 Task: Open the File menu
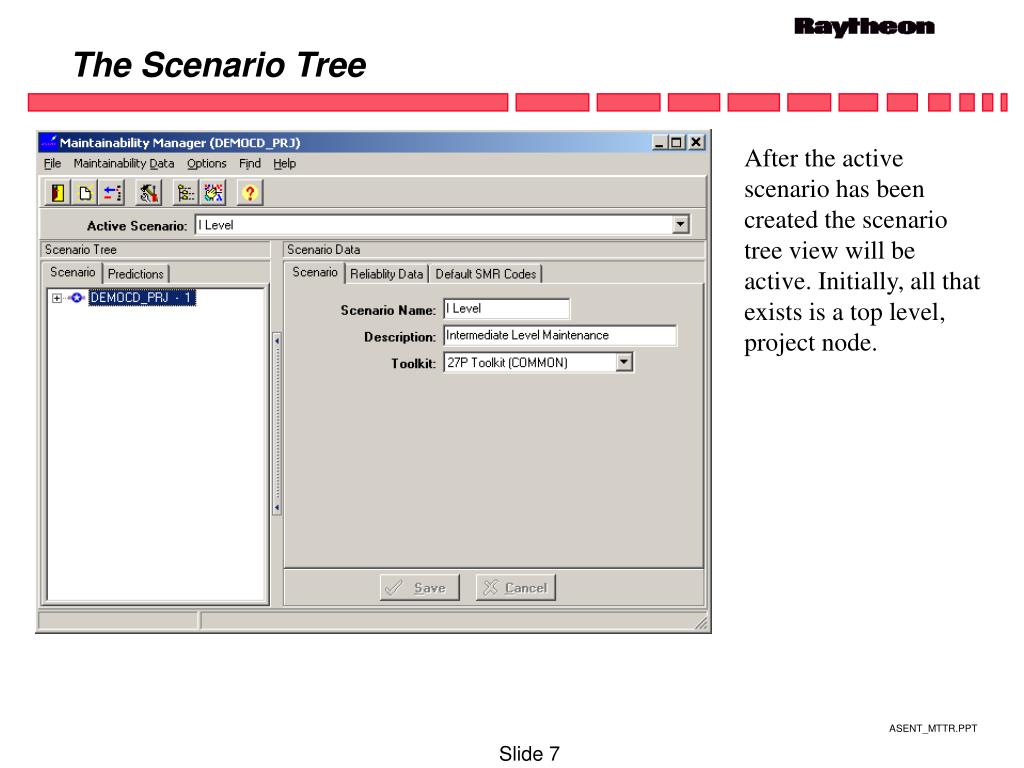[x=52, y=163]
